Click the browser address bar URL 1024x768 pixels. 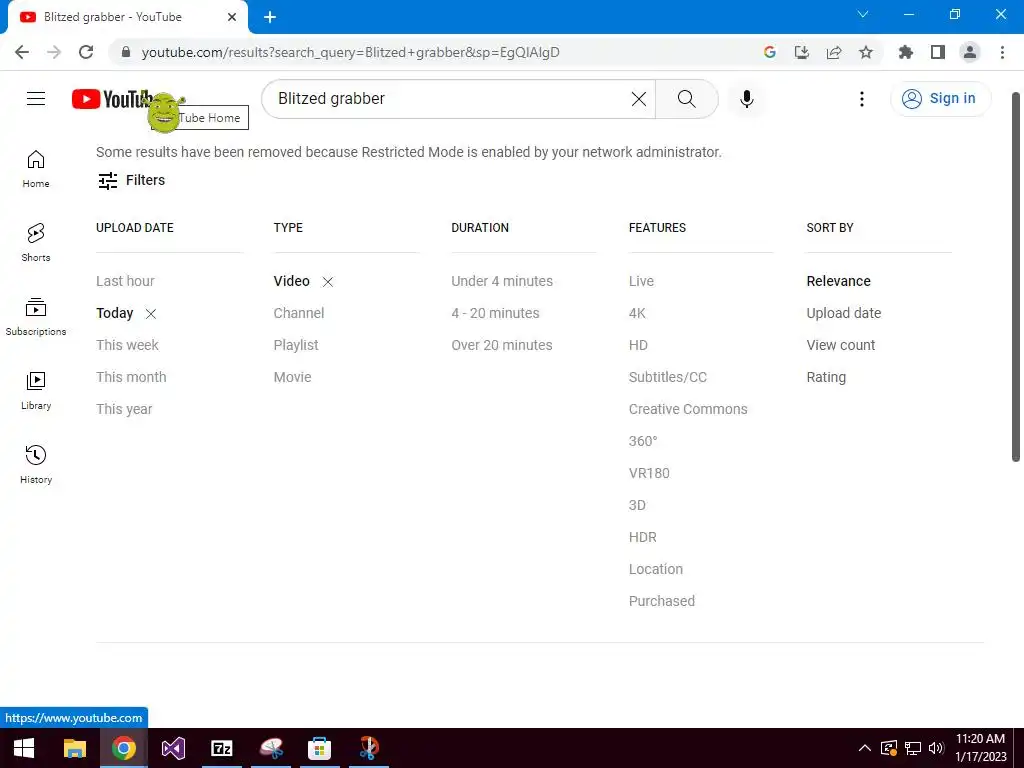pyautogui.click(x=351, y=52)
